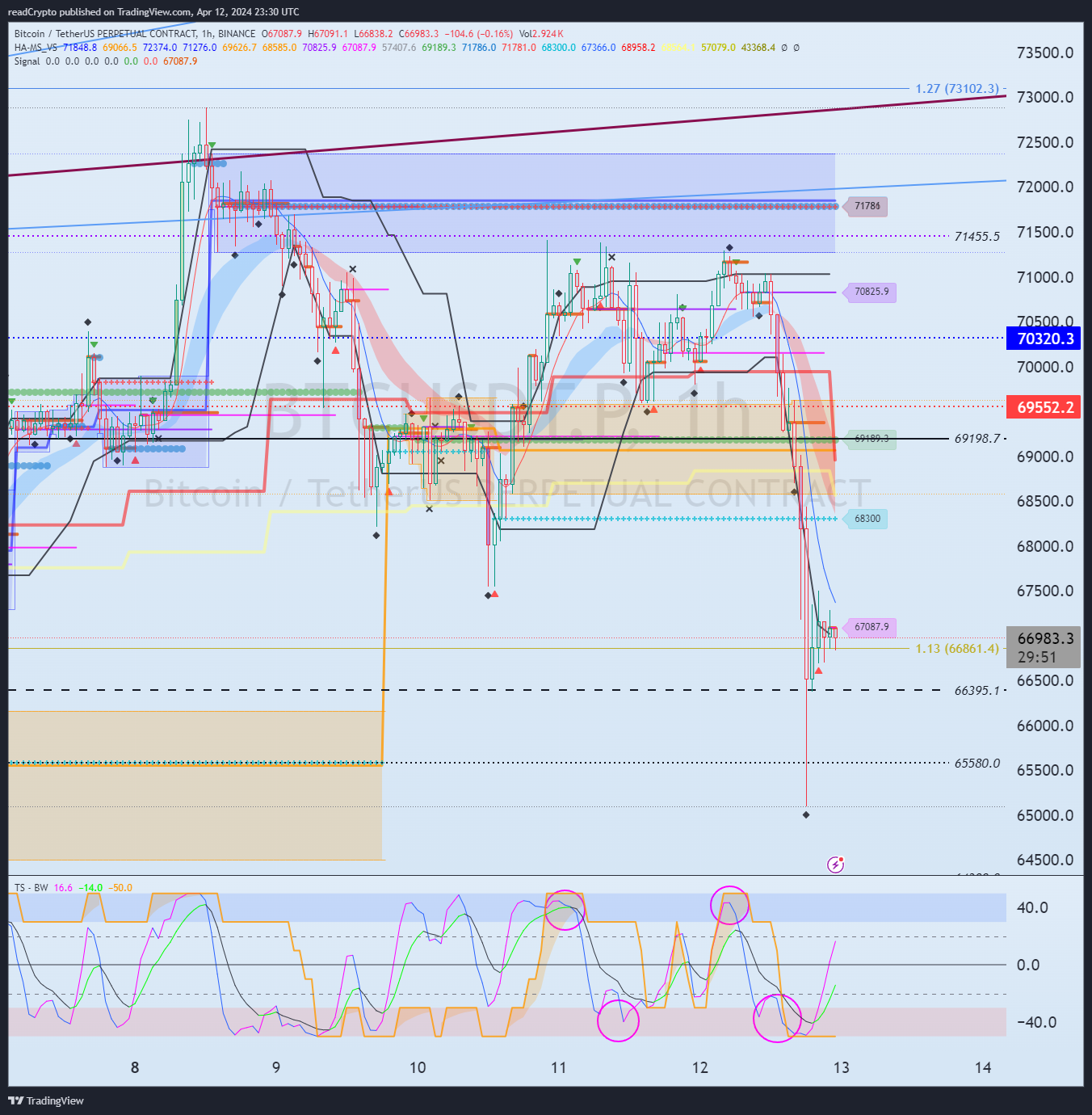Click the TS - BW value 16.6
Image resolution: width=1092 pixels, height=1115 pixels.
63,888
